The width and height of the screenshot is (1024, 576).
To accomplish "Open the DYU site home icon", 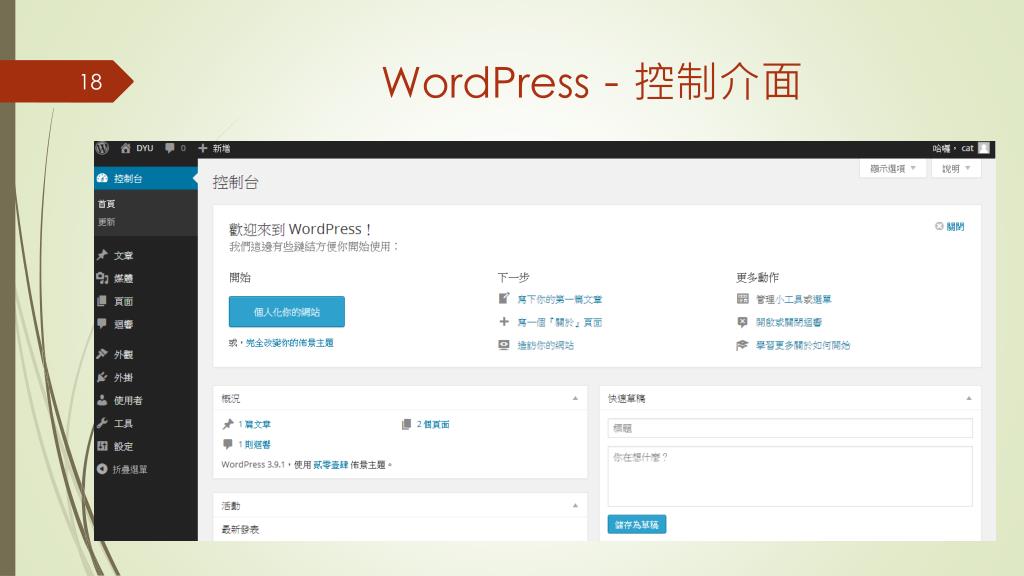I will click(125, 148).
